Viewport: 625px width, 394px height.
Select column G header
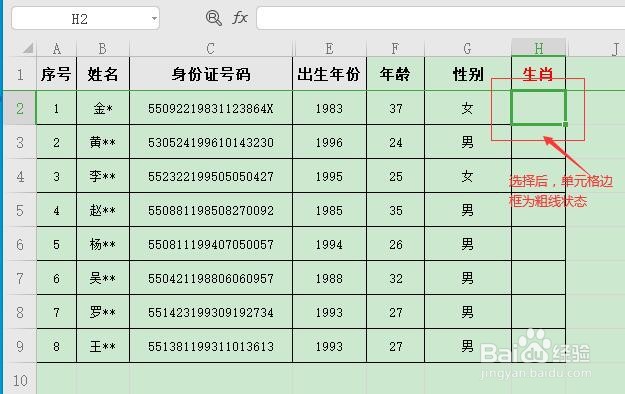coord(468,49)
